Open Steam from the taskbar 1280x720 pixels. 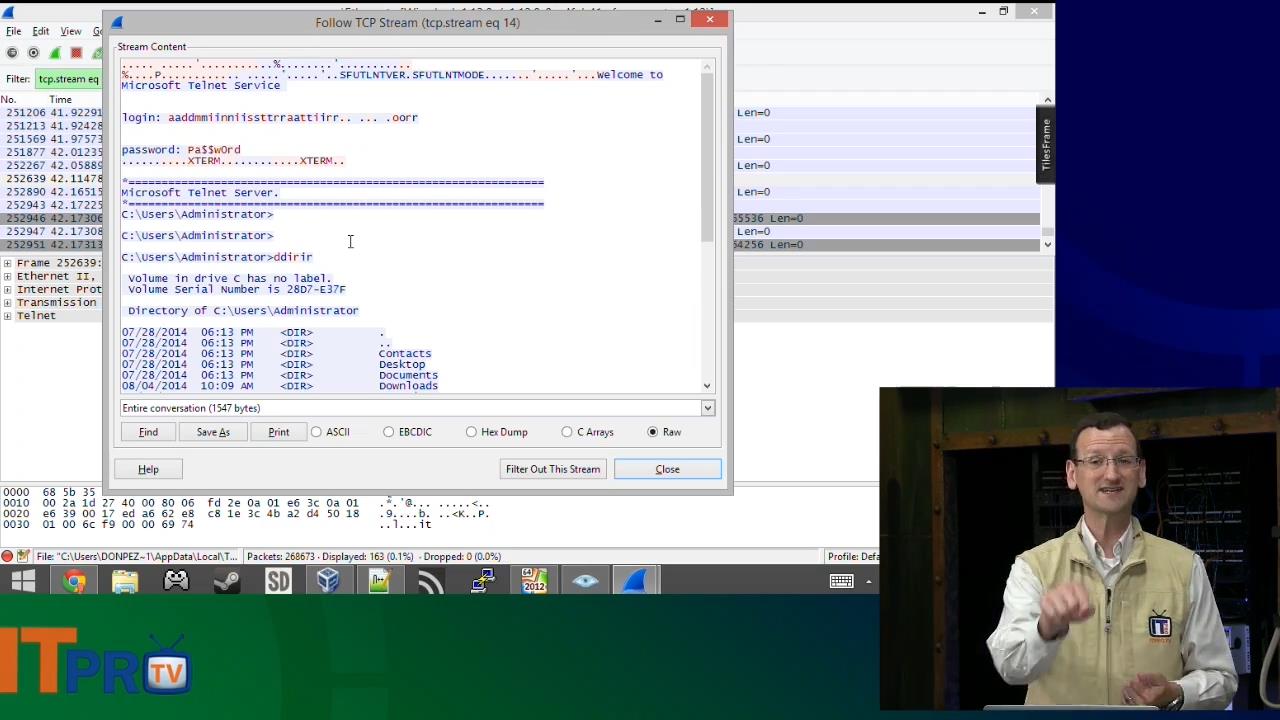pos(227,581)
